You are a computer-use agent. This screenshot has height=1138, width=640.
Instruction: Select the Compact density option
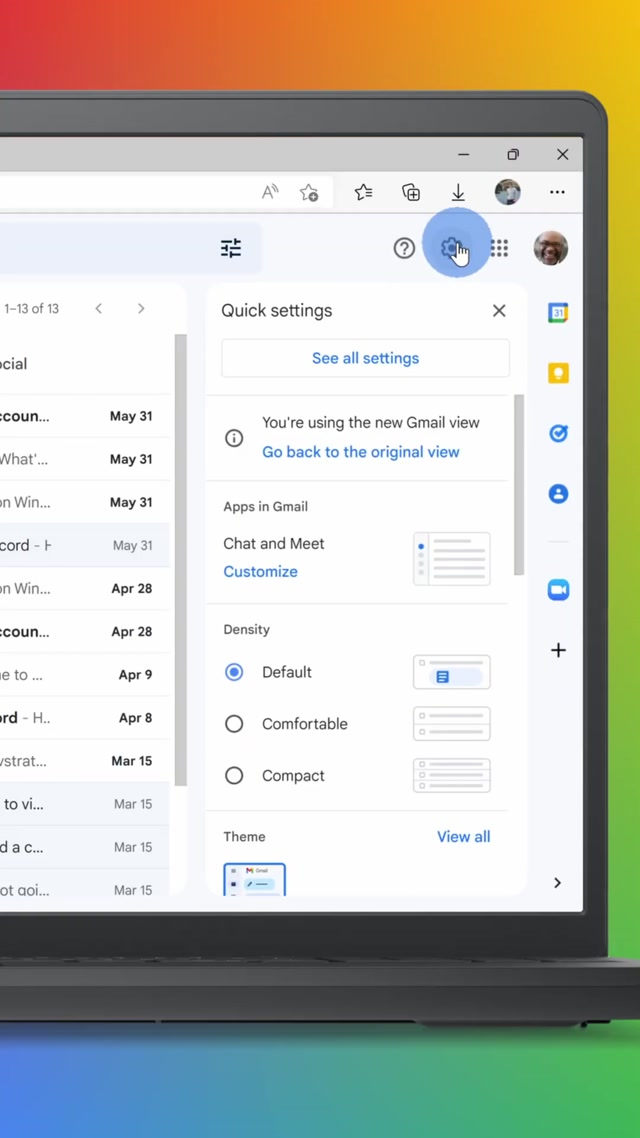[x=234, y=776]
